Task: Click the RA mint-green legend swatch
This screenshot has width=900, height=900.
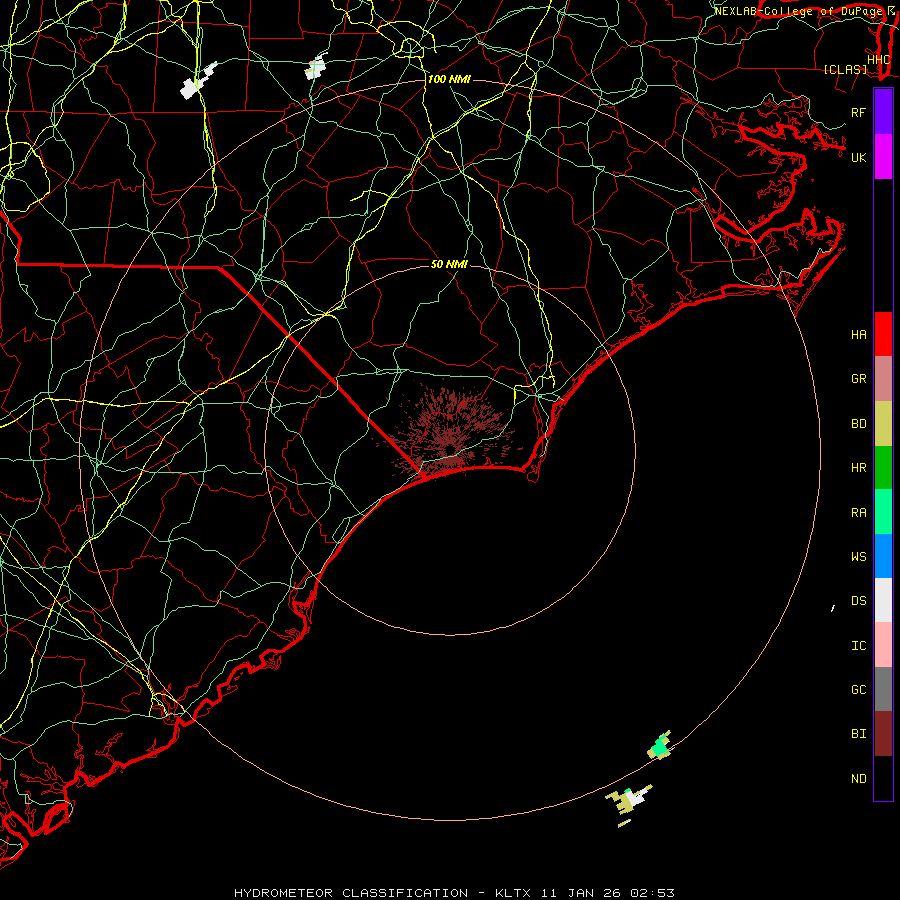Action: (883, 512)
